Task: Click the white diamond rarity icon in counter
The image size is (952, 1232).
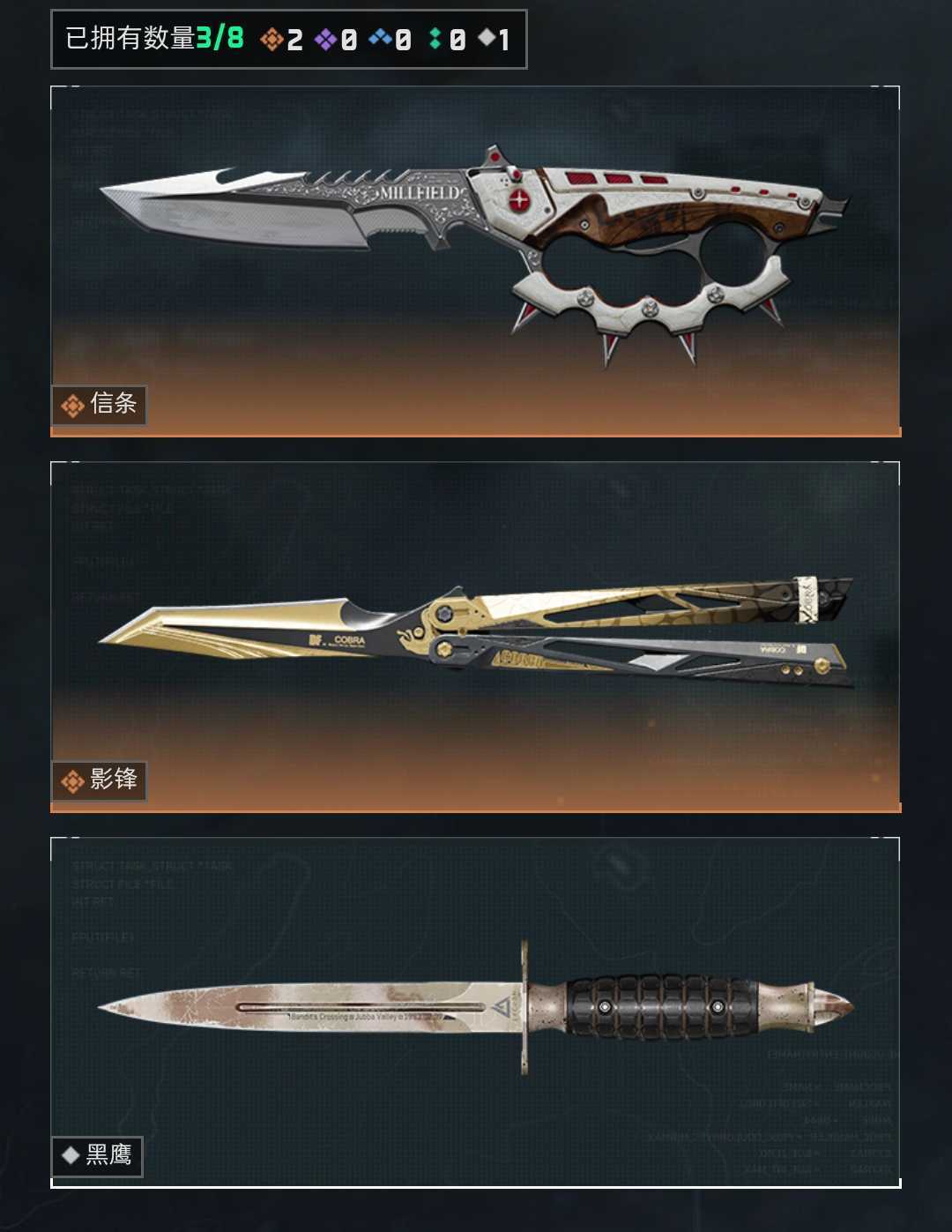Action: click(486, 37)
